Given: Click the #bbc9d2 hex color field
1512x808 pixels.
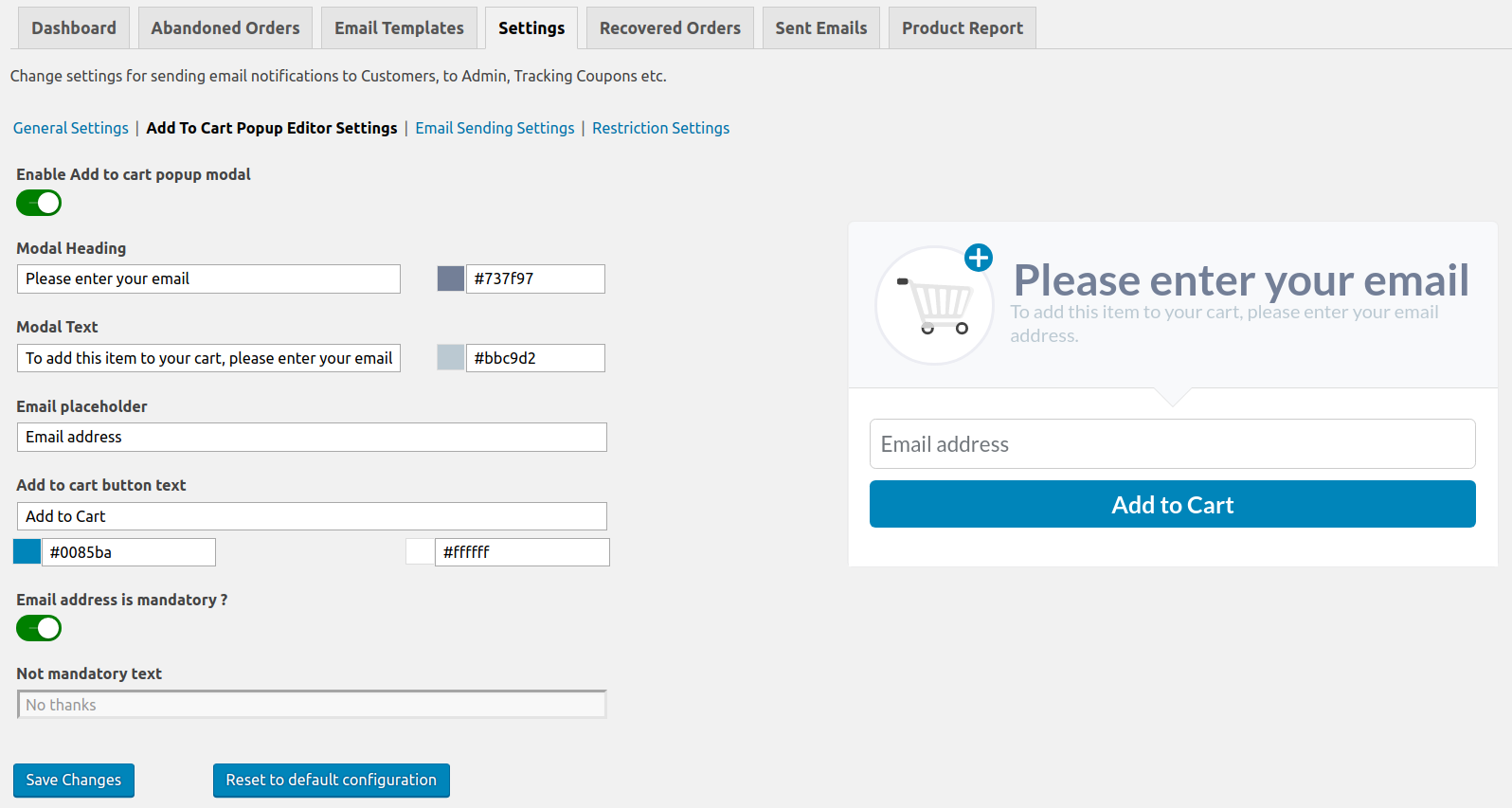Looking at the screenshot, I should (535, 358).
